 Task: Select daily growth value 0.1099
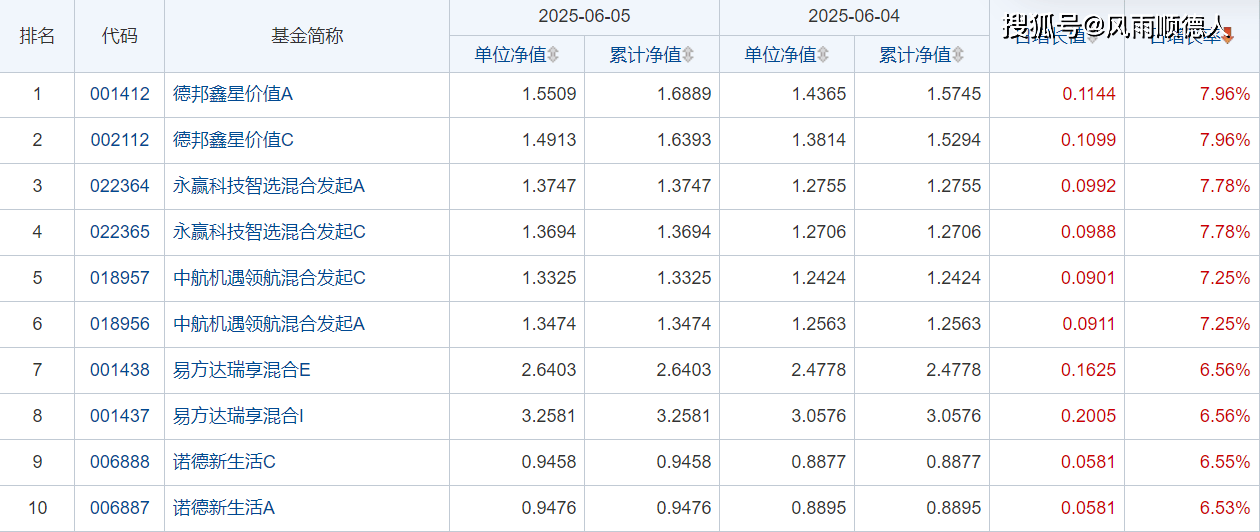pos(1089,140)
